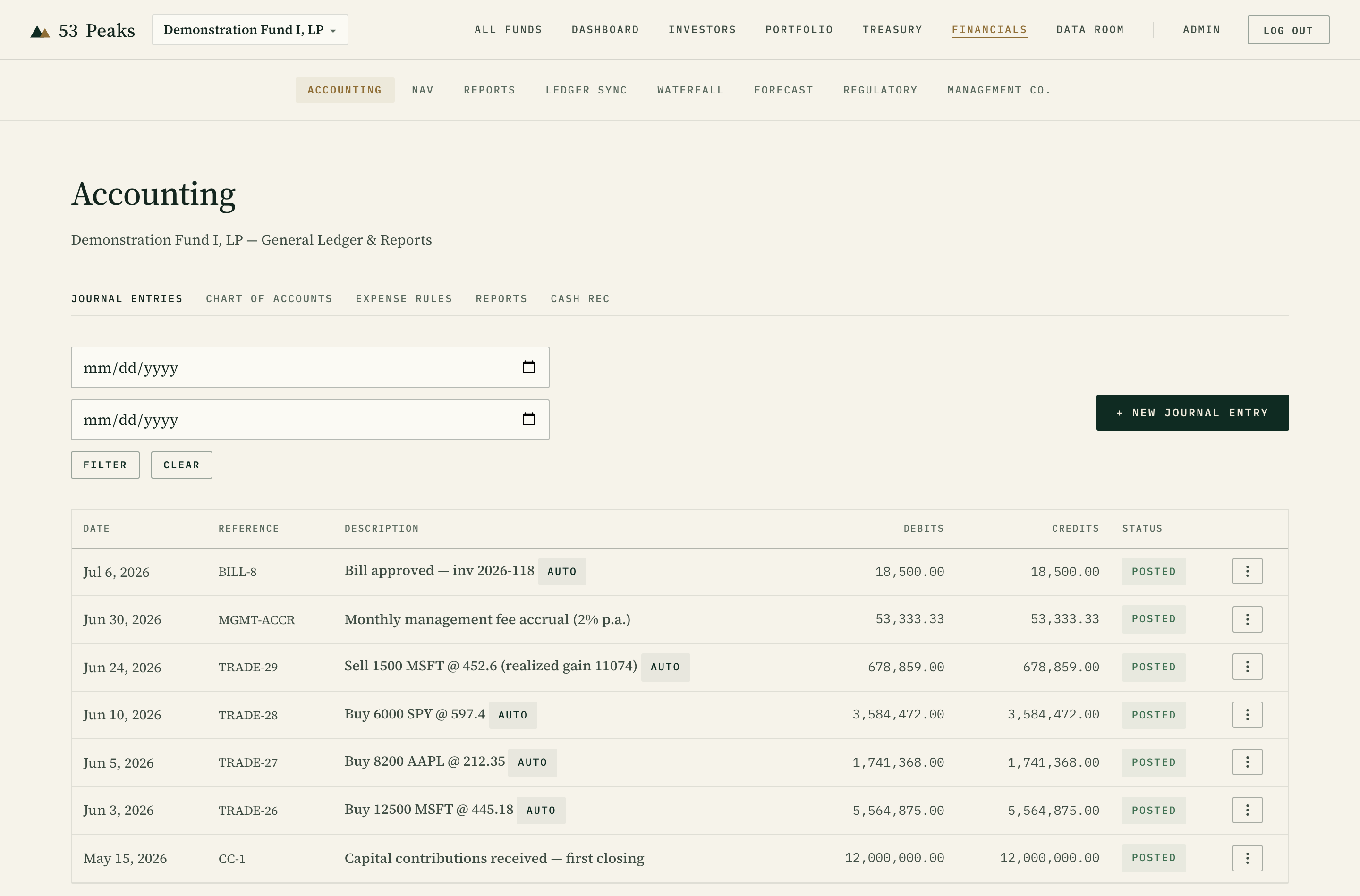Screen dimensions: 1360x896
Task: Click the 53,333.33 credit amount
Action: pyautogui.click(x=1064, y=619)
